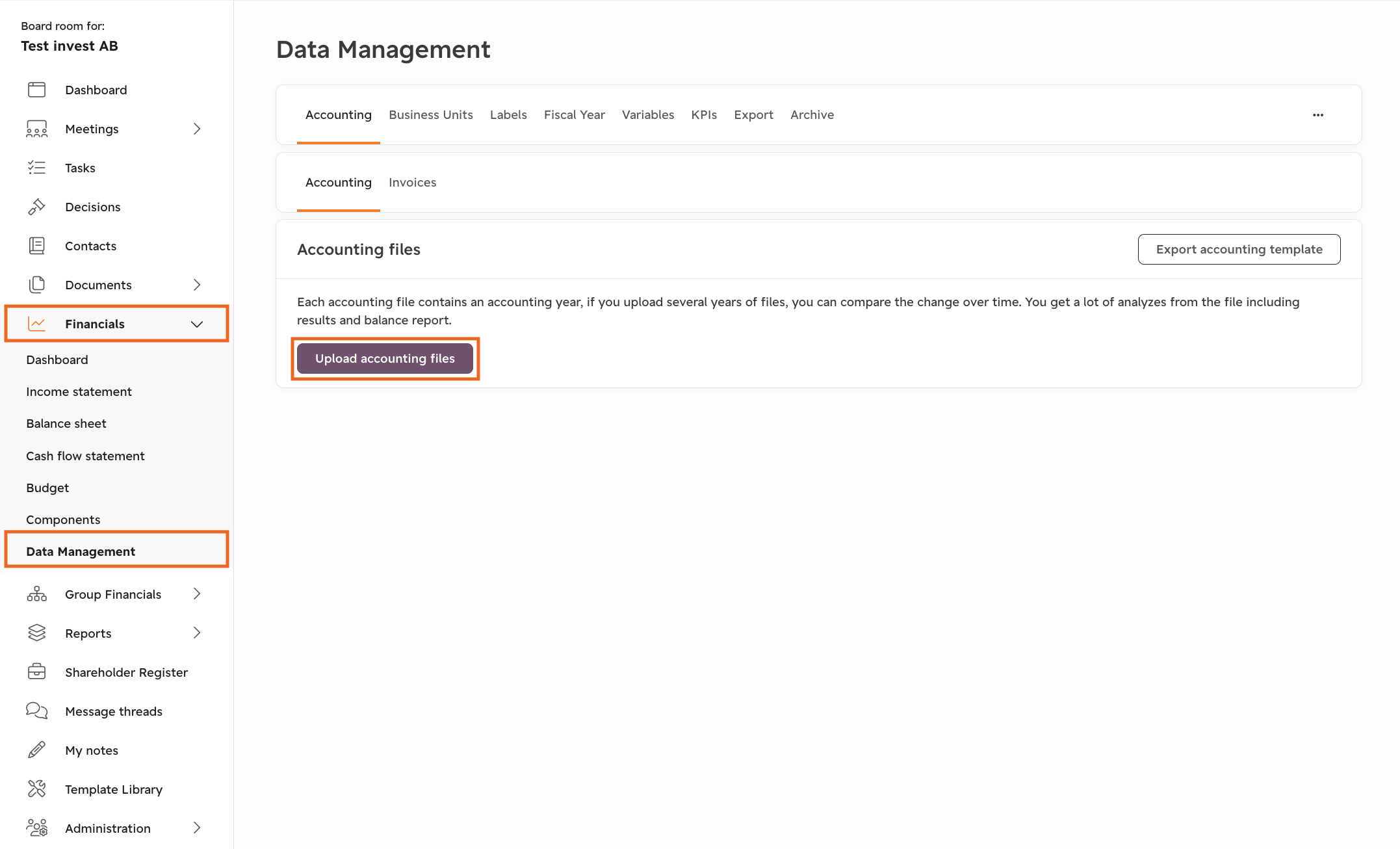
Task: Expand the Group Financials chevron
Action: coord(197,594)
